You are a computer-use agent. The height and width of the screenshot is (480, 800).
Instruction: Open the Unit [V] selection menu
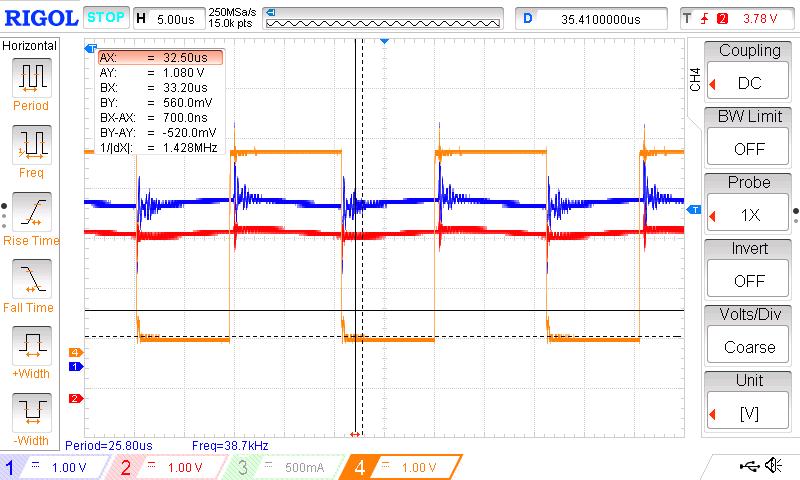coord(748,412)
